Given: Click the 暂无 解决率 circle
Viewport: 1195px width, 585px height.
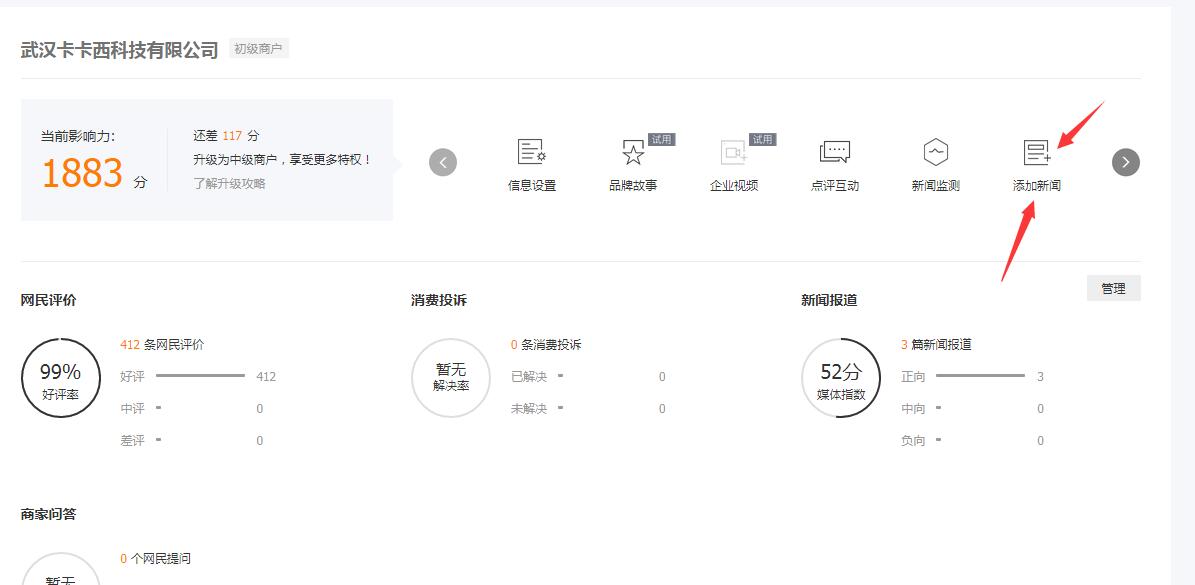Looking at the screenshot, I should coord(451,379).
